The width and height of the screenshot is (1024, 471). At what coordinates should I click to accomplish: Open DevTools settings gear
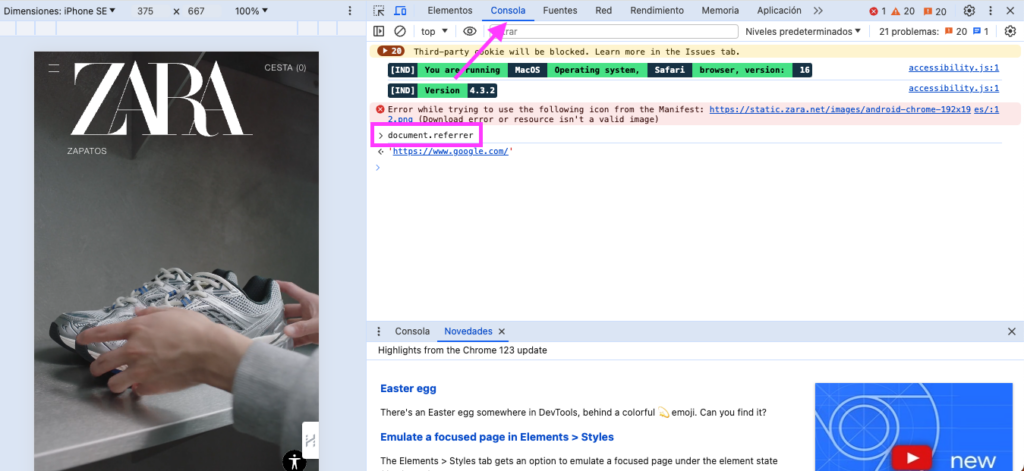[969, 11]
